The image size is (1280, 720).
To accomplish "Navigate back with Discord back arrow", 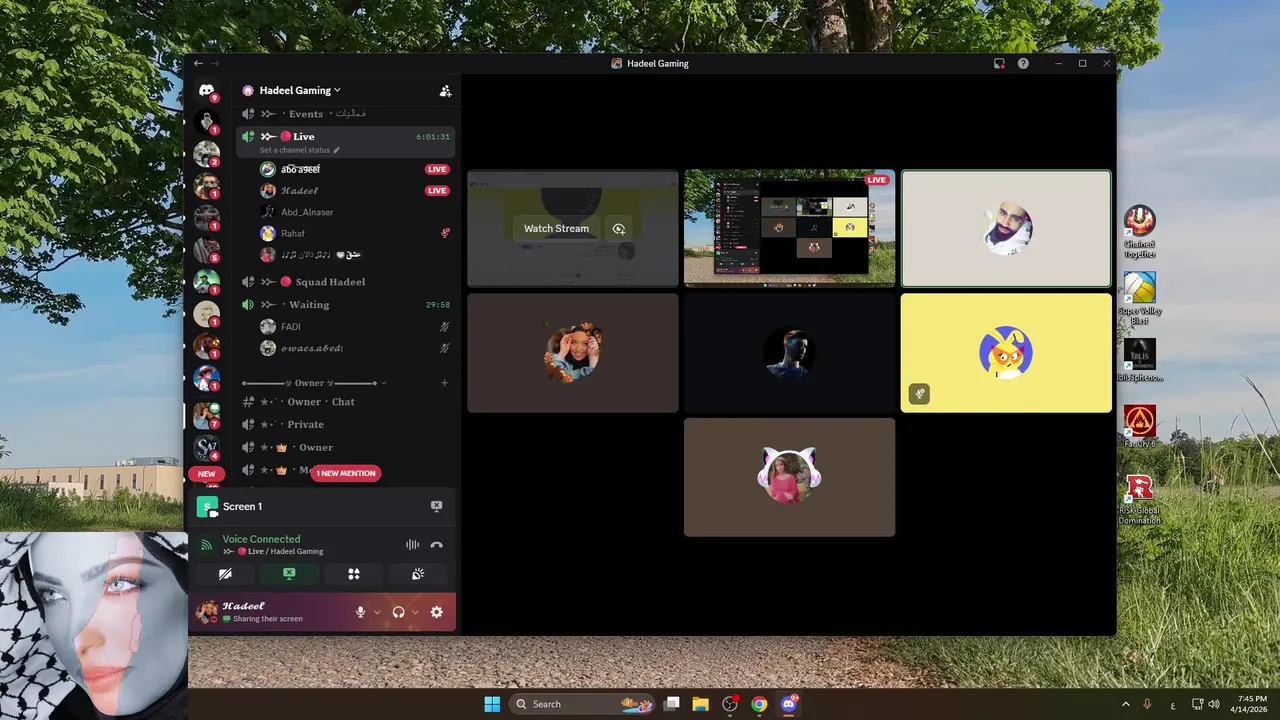I will tap(198, 63).
